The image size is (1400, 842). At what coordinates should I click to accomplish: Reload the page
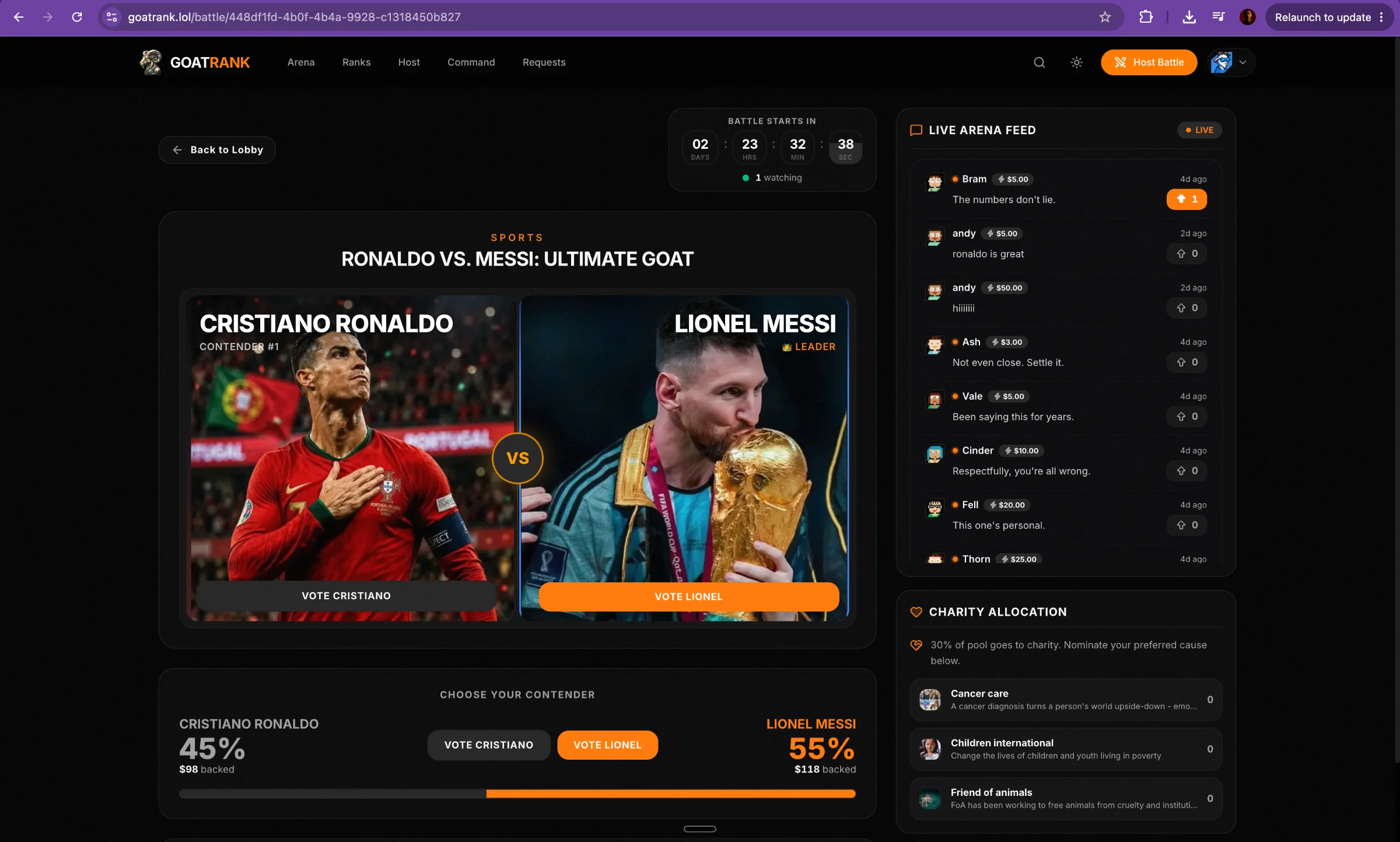click(x=77, y=17)
